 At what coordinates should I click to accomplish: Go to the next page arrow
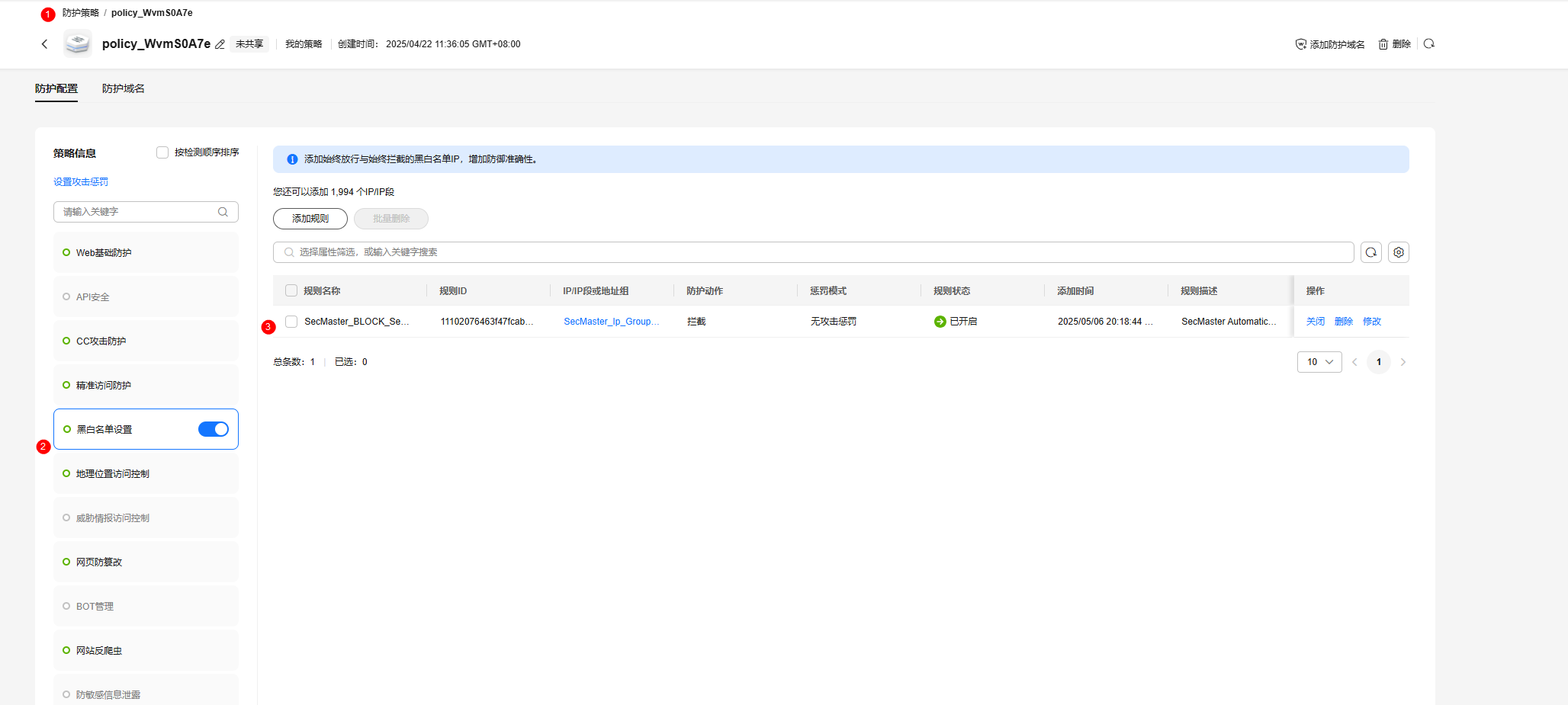pyautogui.click(x=1403, y=362)
